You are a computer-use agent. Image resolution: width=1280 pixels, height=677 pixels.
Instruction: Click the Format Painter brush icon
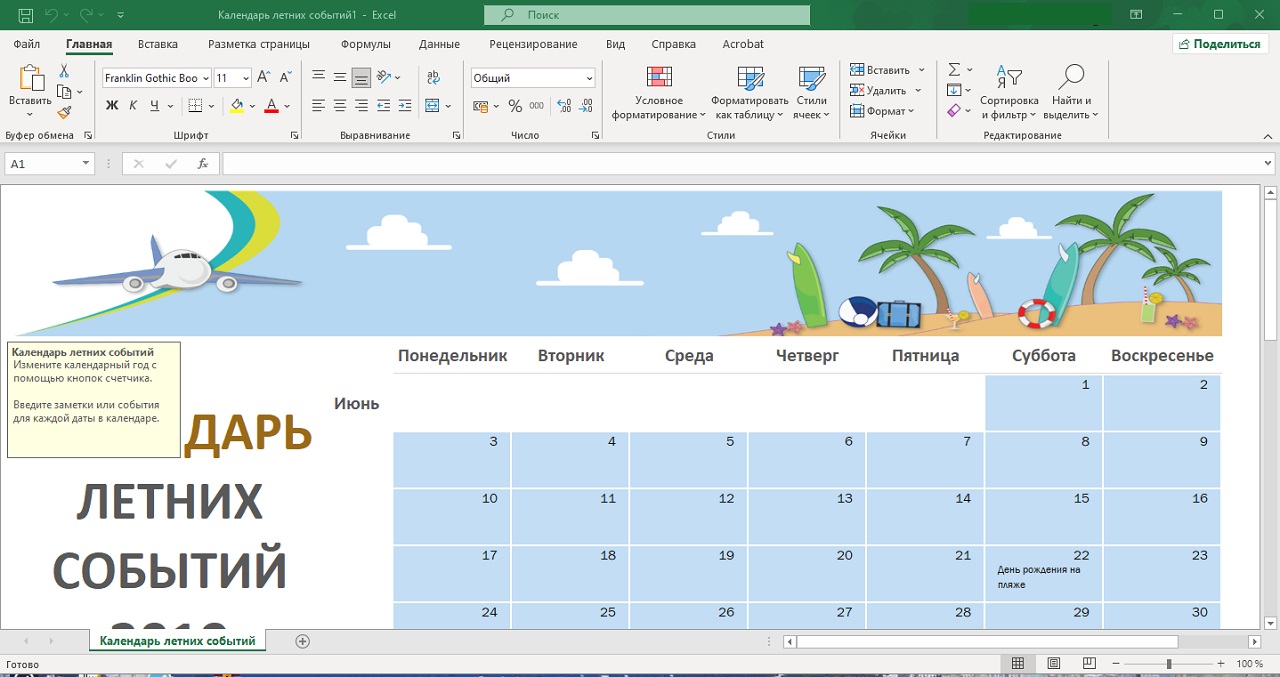coord(65,112)
